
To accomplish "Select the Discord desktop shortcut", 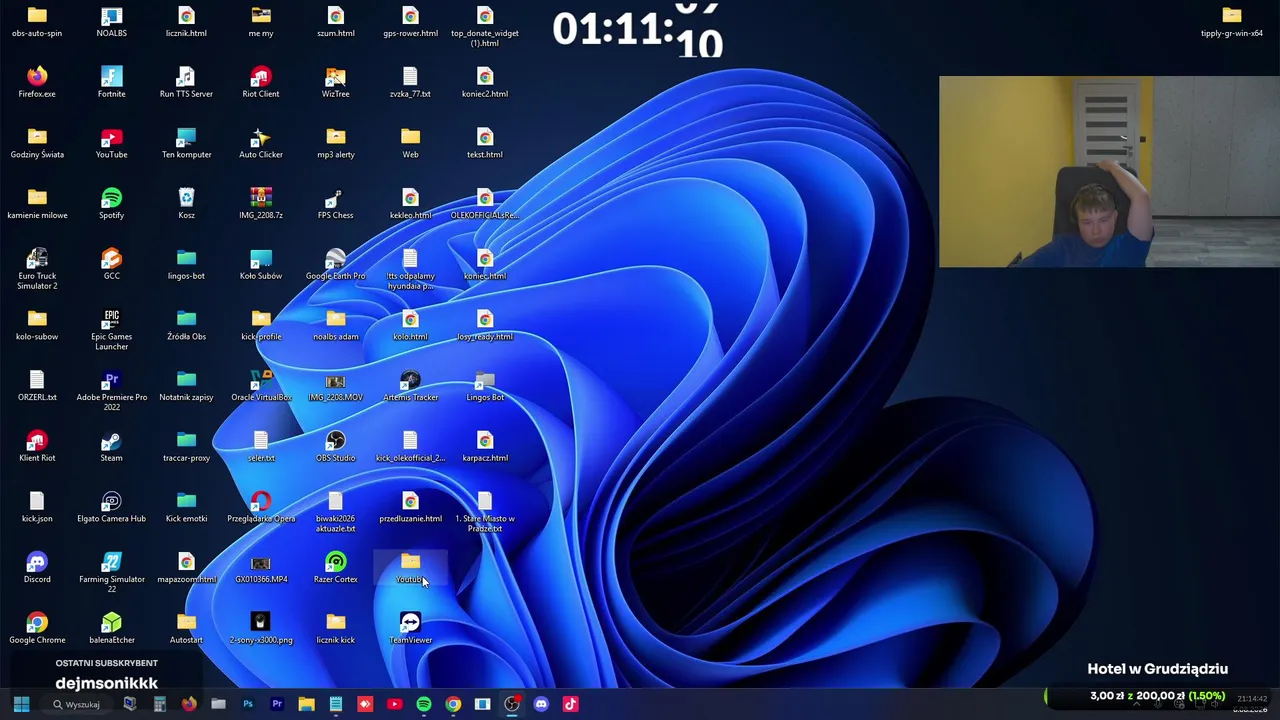I will pos(37,567).
